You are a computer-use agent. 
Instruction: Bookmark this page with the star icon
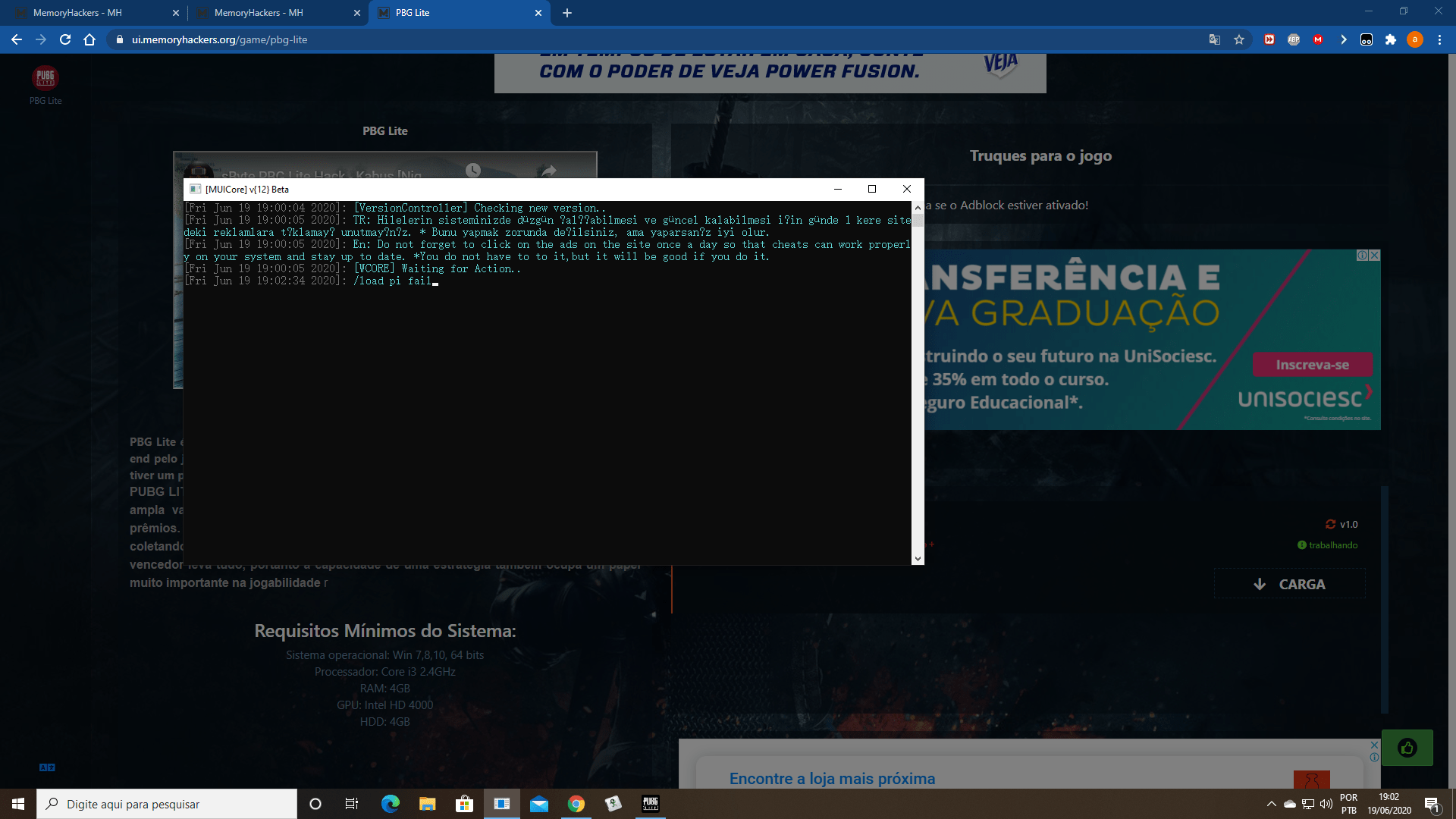coord(1239,39)
